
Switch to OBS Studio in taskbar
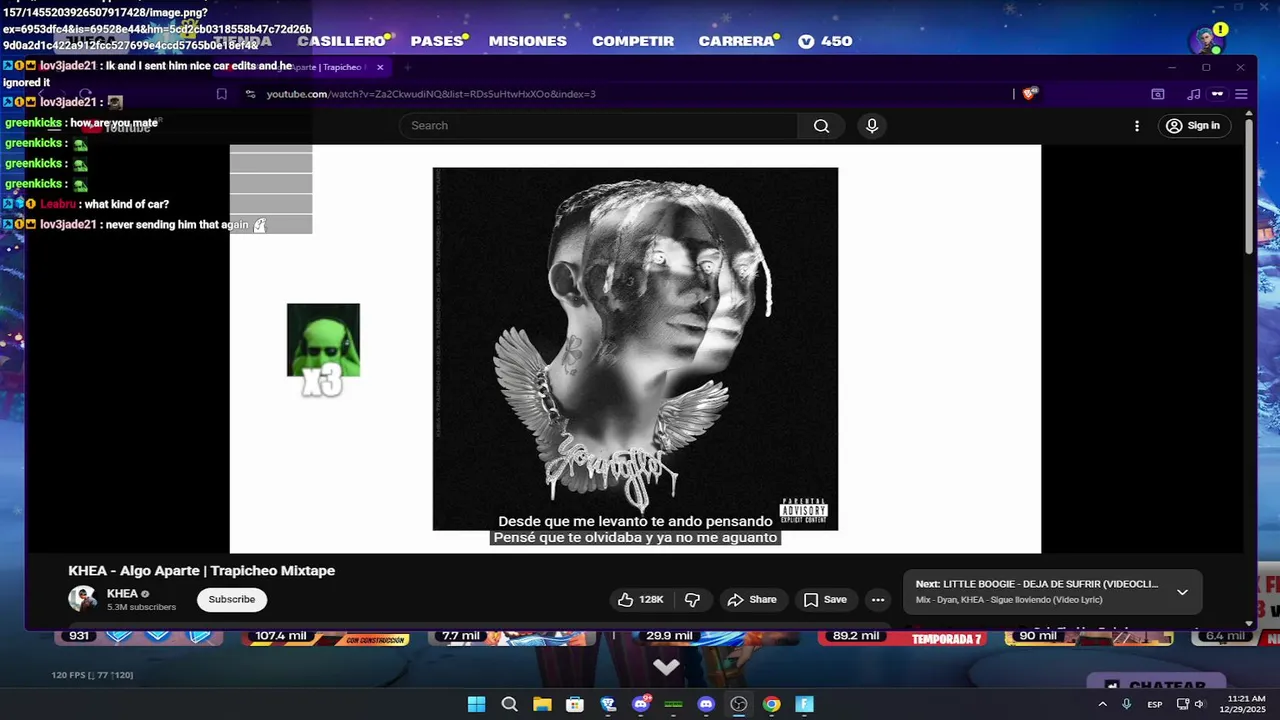pos(739,704)
